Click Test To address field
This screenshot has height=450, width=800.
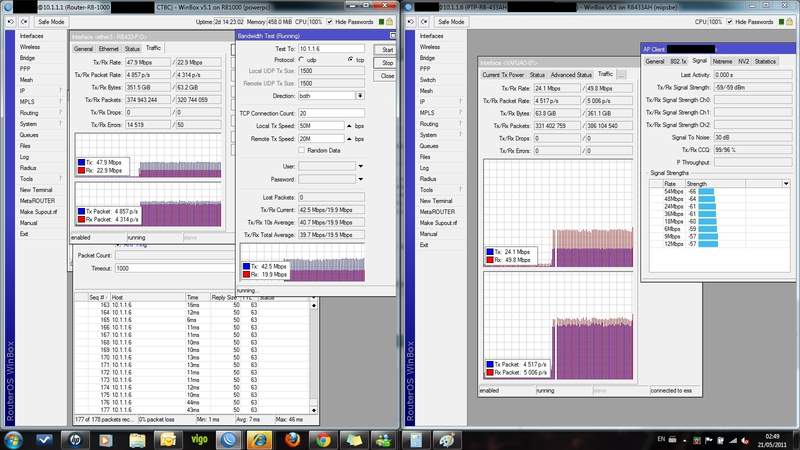(x=331, y=48)
